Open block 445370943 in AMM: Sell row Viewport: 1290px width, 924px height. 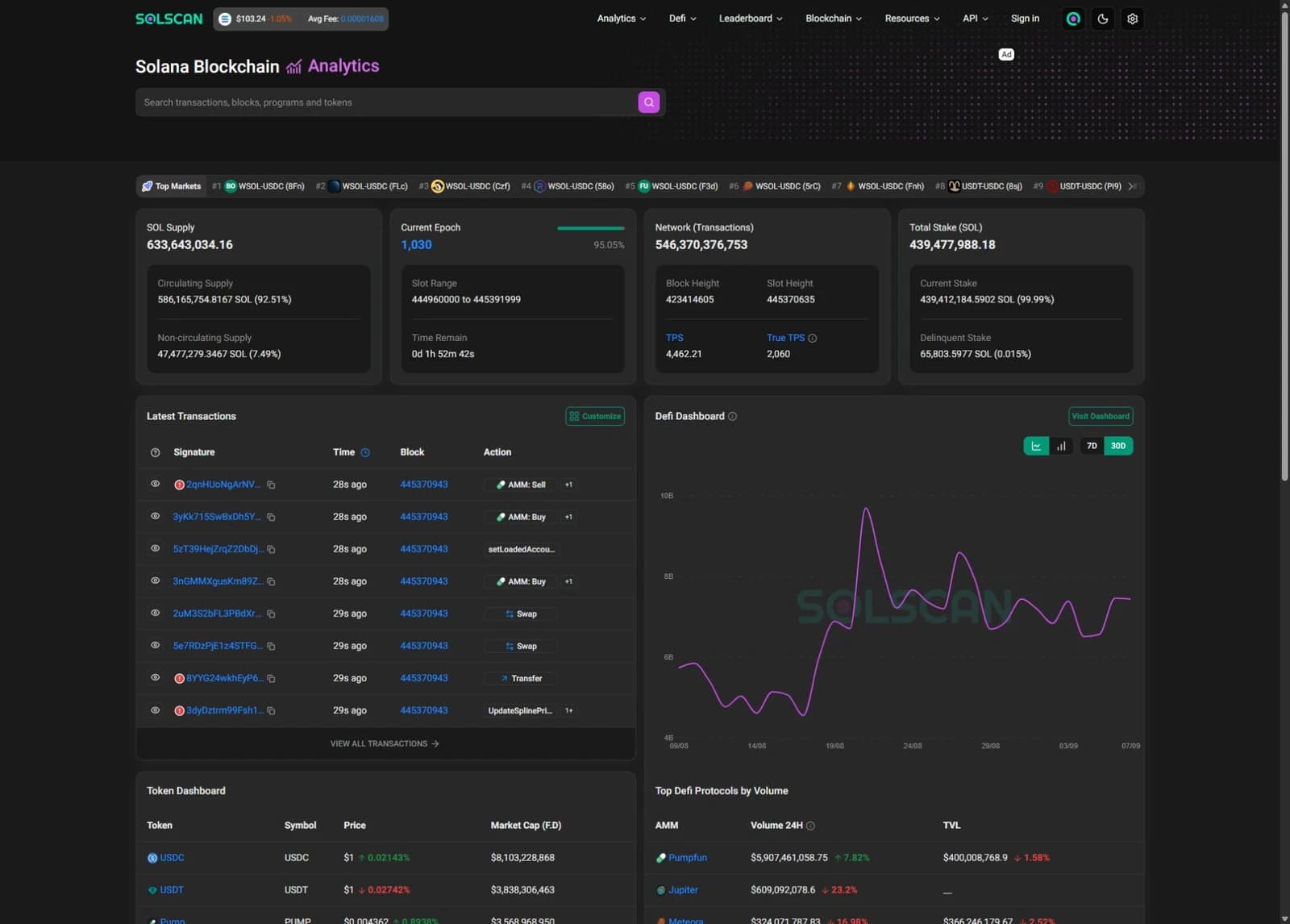pyautogui.click(x=424, y=485)
